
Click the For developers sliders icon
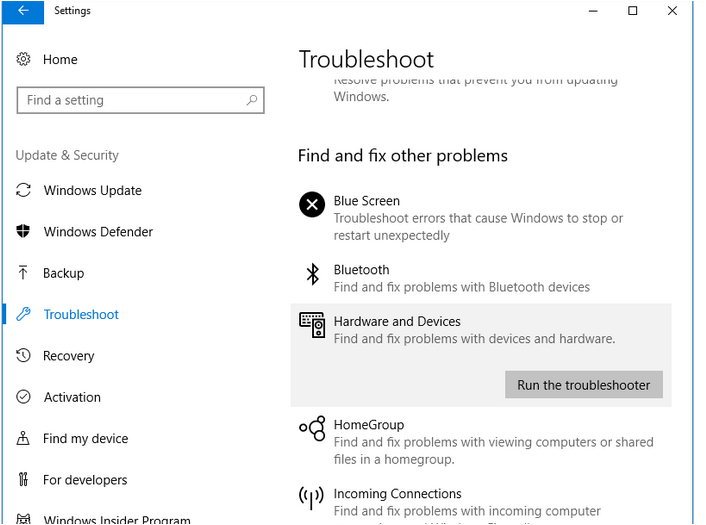(24, 480)
